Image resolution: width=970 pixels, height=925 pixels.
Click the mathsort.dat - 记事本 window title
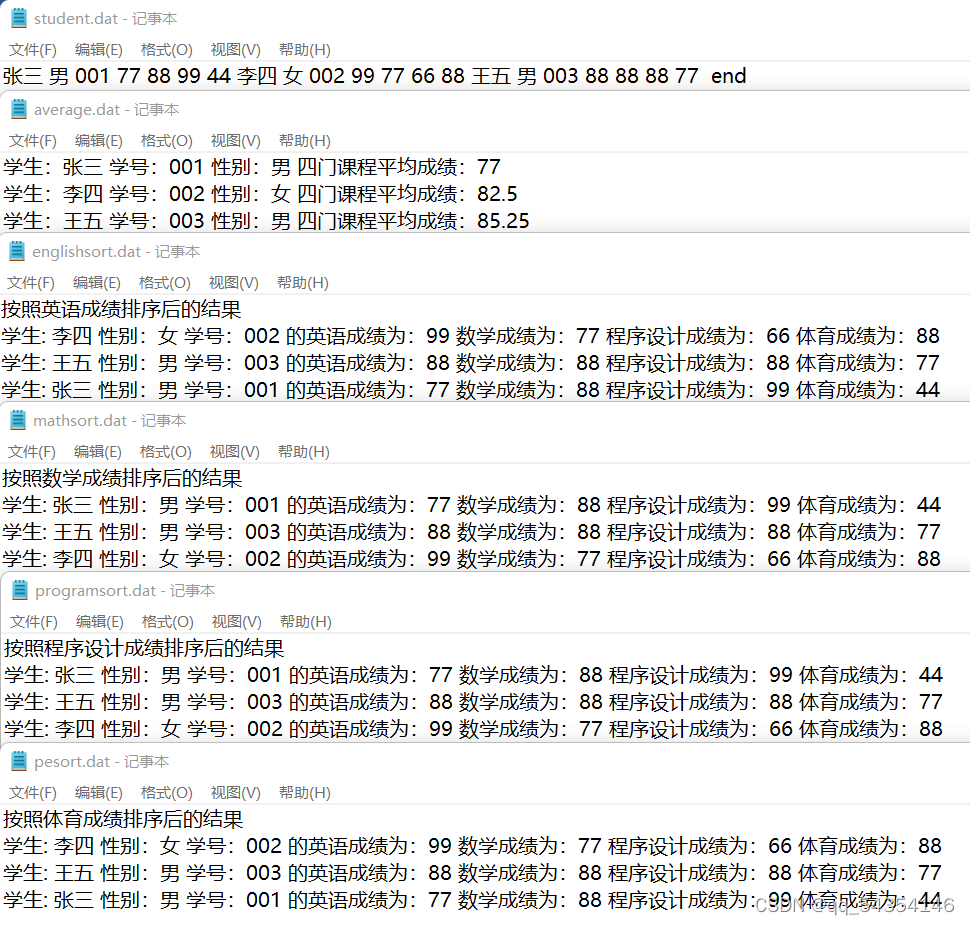[109, 421]
